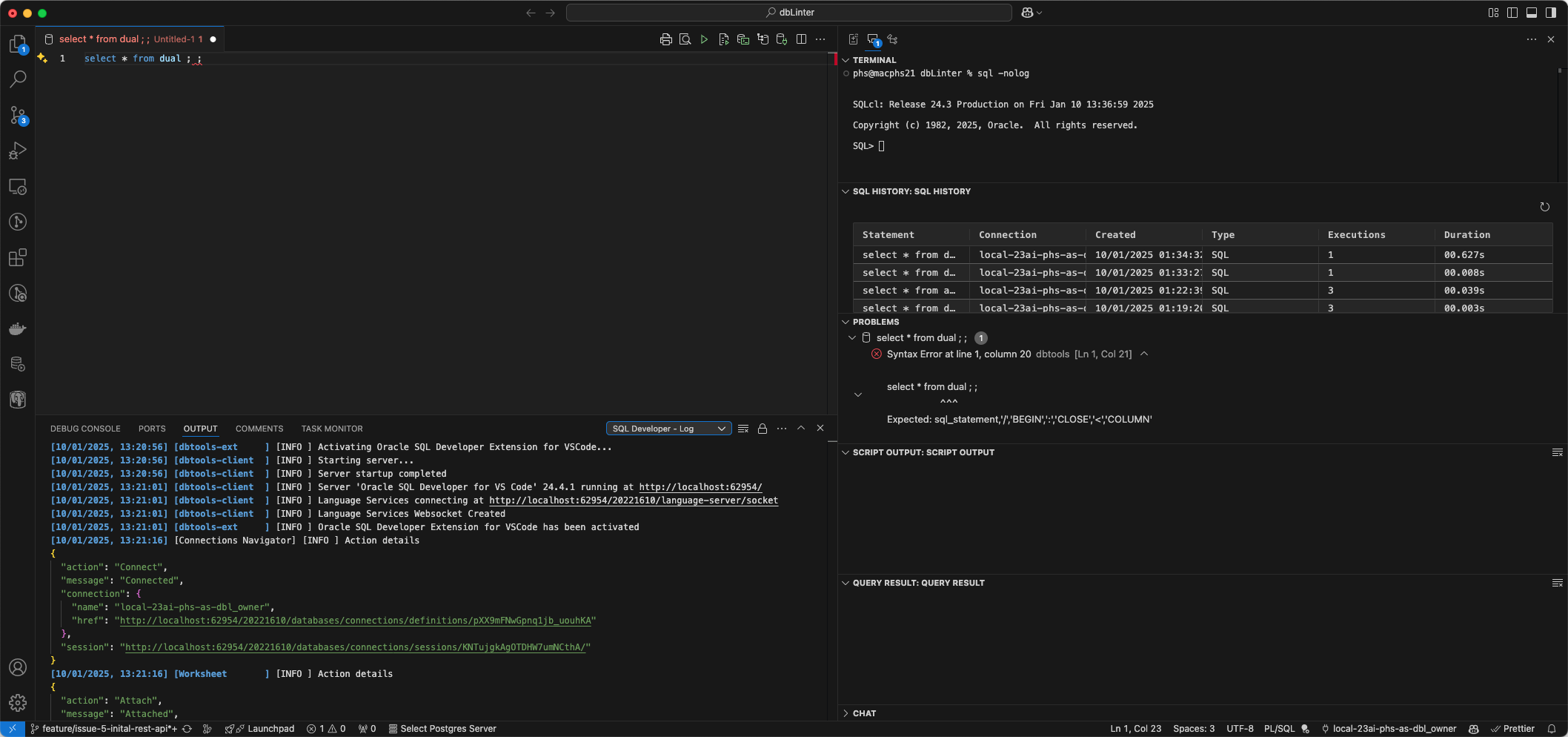Collapse the PROBLEMS section
The height and width of the screenshot is (737, 1568).
[x=846, y=322]
